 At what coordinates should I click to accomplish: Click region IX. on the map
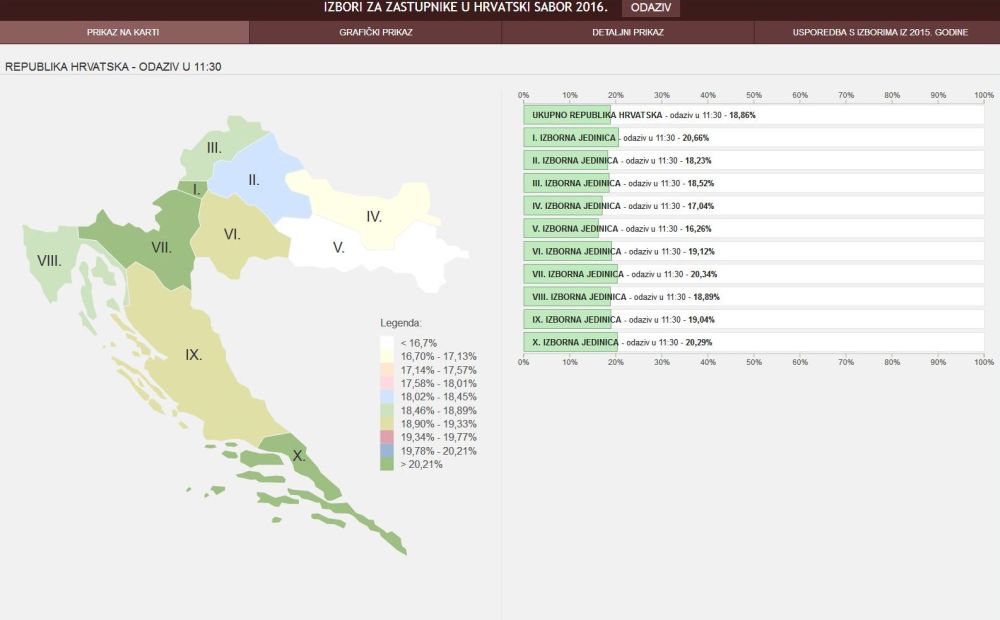click(x=193, y=354)
